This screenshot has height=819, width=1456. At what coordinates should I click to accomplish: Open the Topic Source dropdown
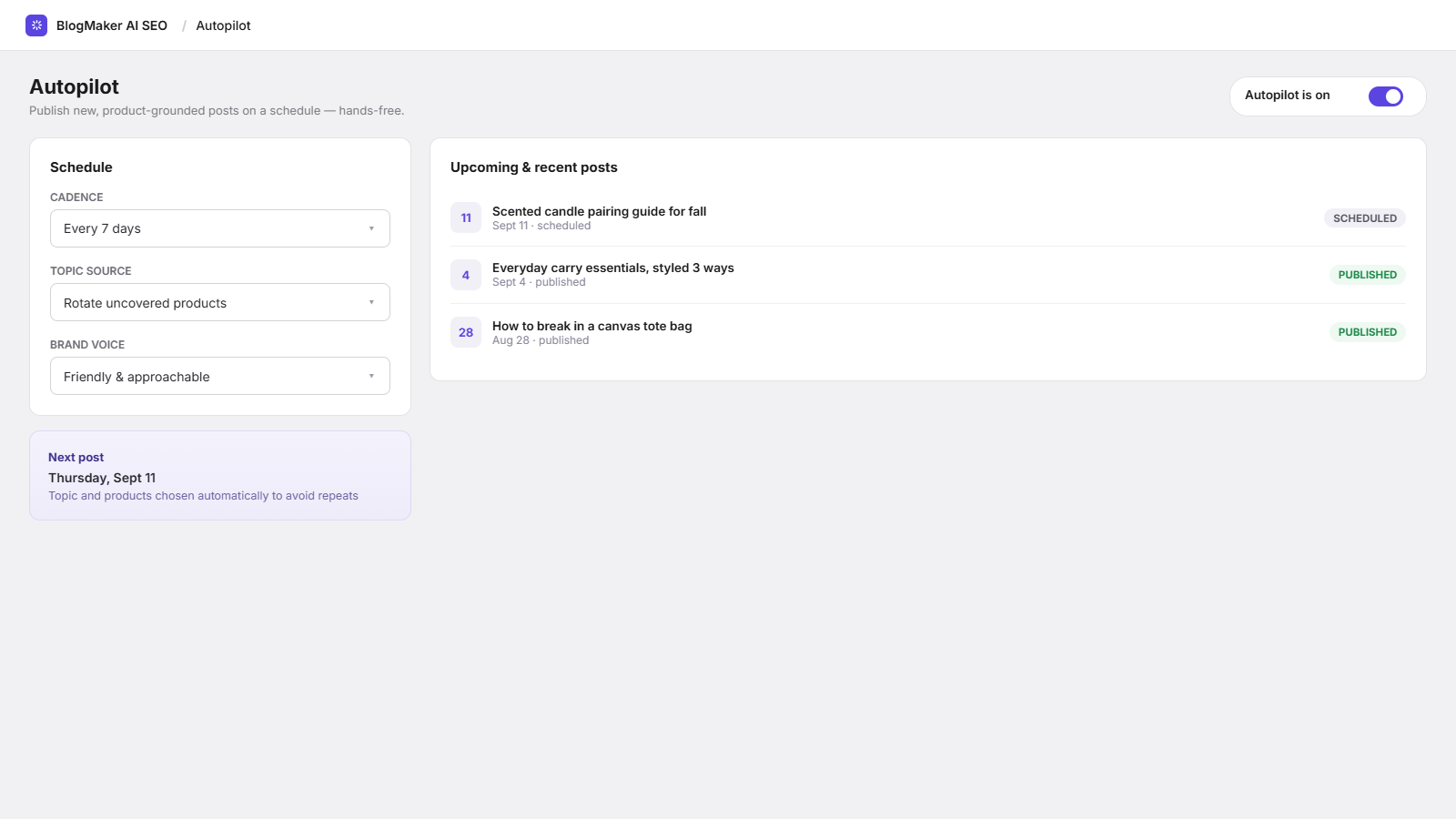click(x=220, y=302)
